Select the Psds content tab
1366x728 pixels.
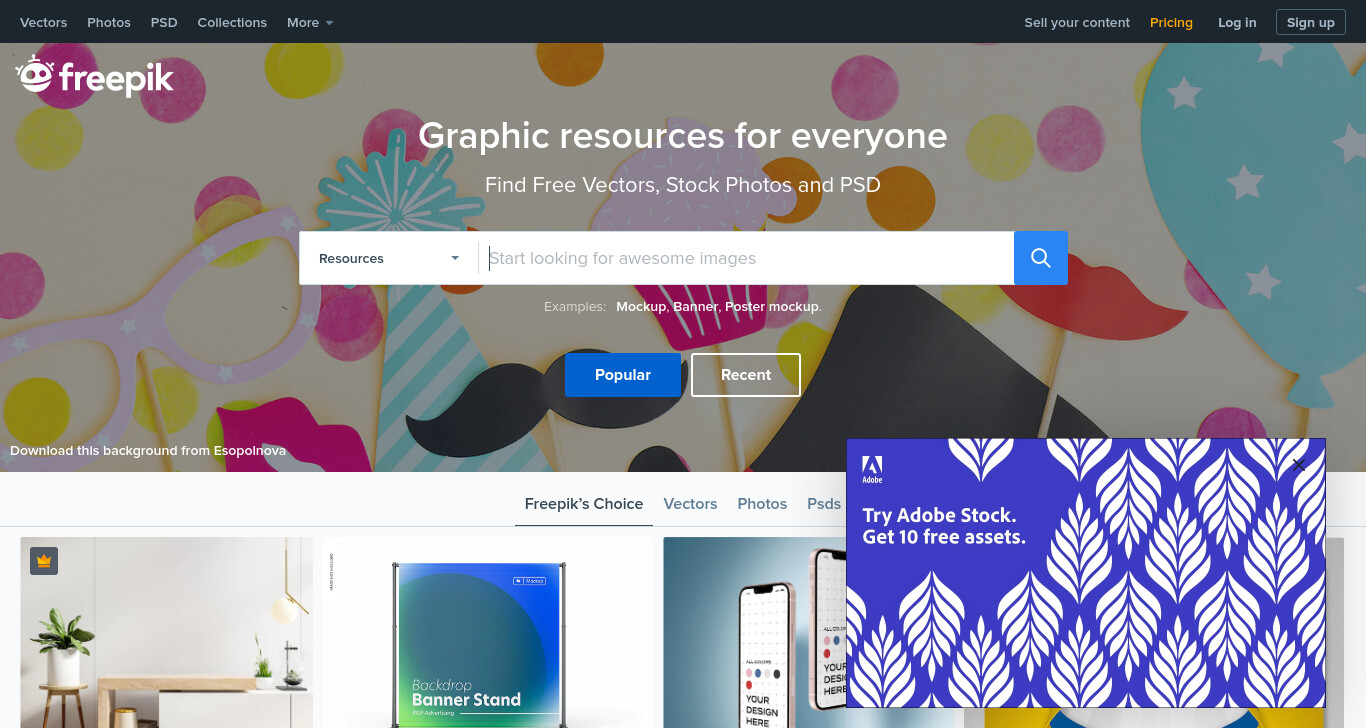(824, 504)
